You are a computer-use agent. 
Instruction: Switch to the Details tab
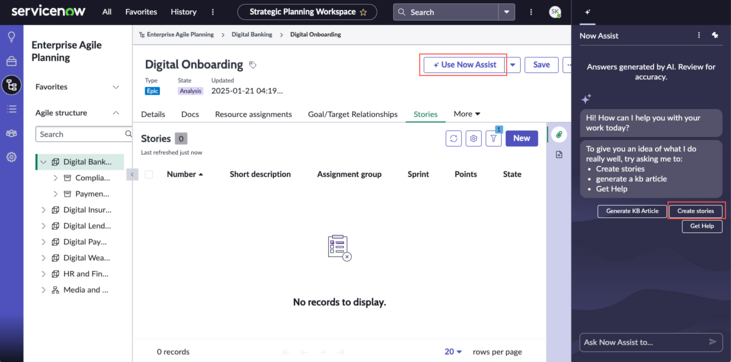(x=153, y=114)
